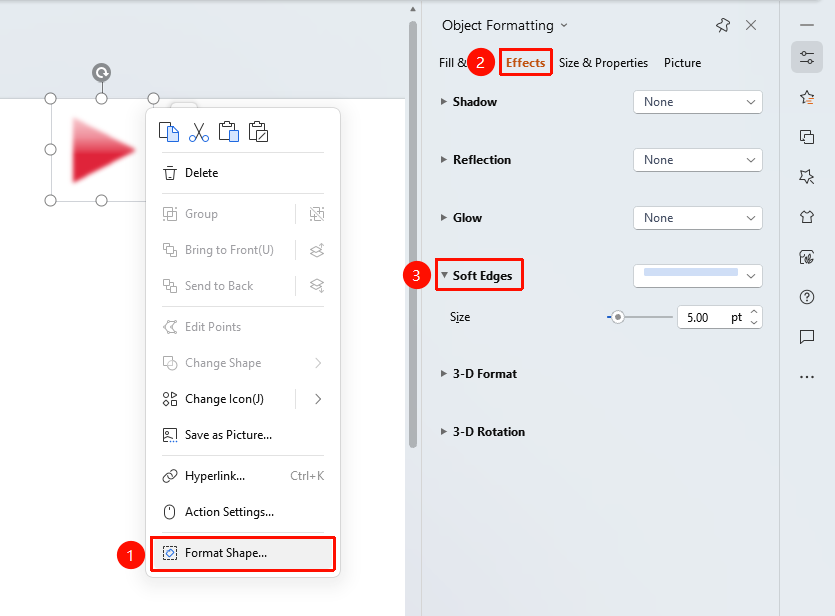Click the Paste clipboard icon
This screenshot has width=835, height=616.
[x=229, y=132]
